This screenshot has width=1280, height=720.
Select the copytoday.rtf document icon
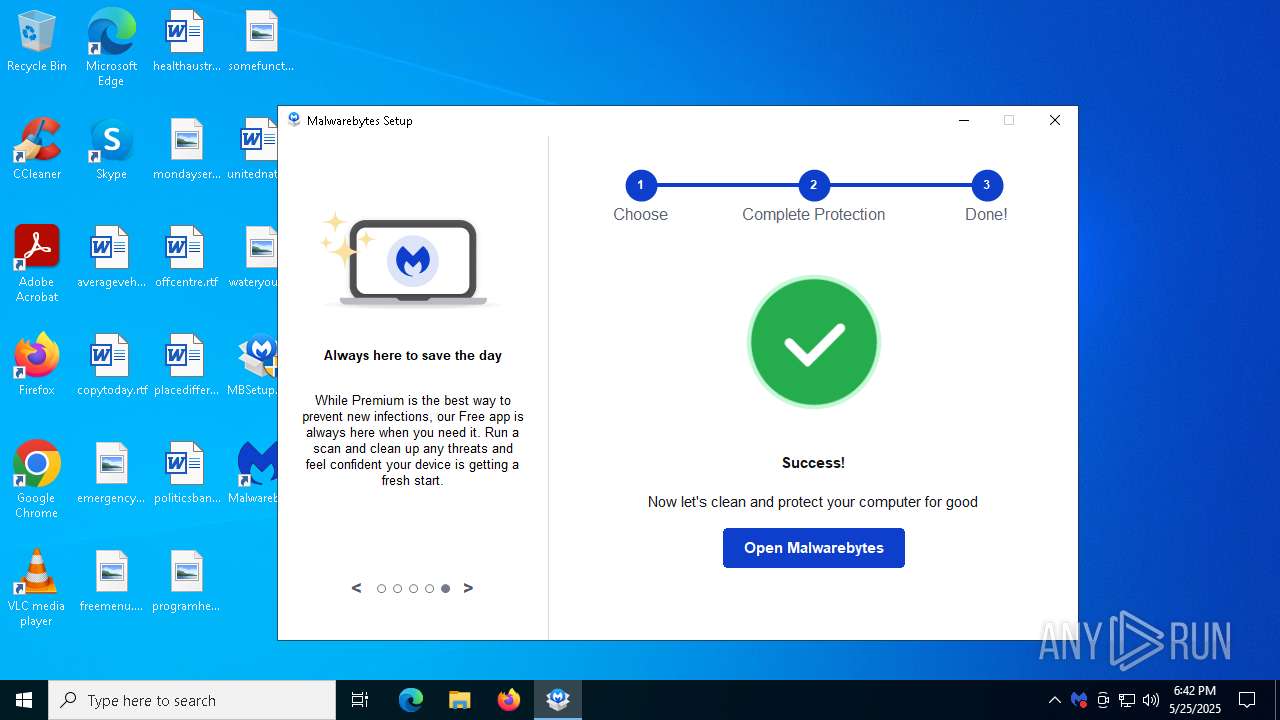[111, 366]
